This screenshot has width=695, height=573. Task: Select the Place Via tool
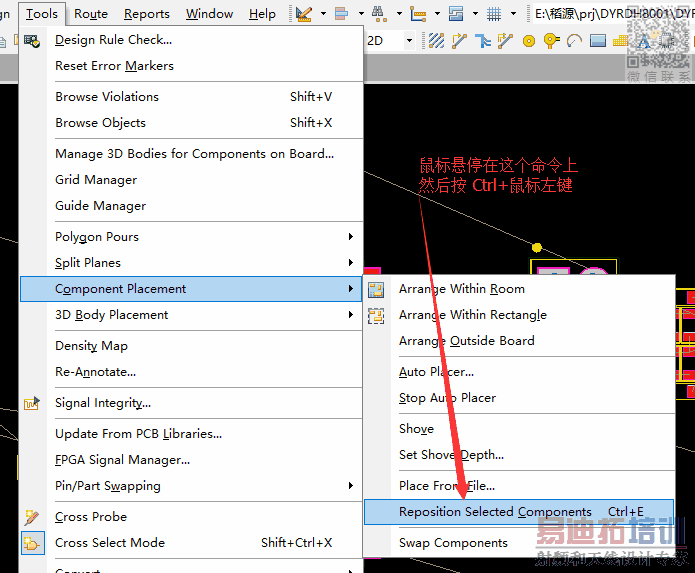[x=551, y=41]
